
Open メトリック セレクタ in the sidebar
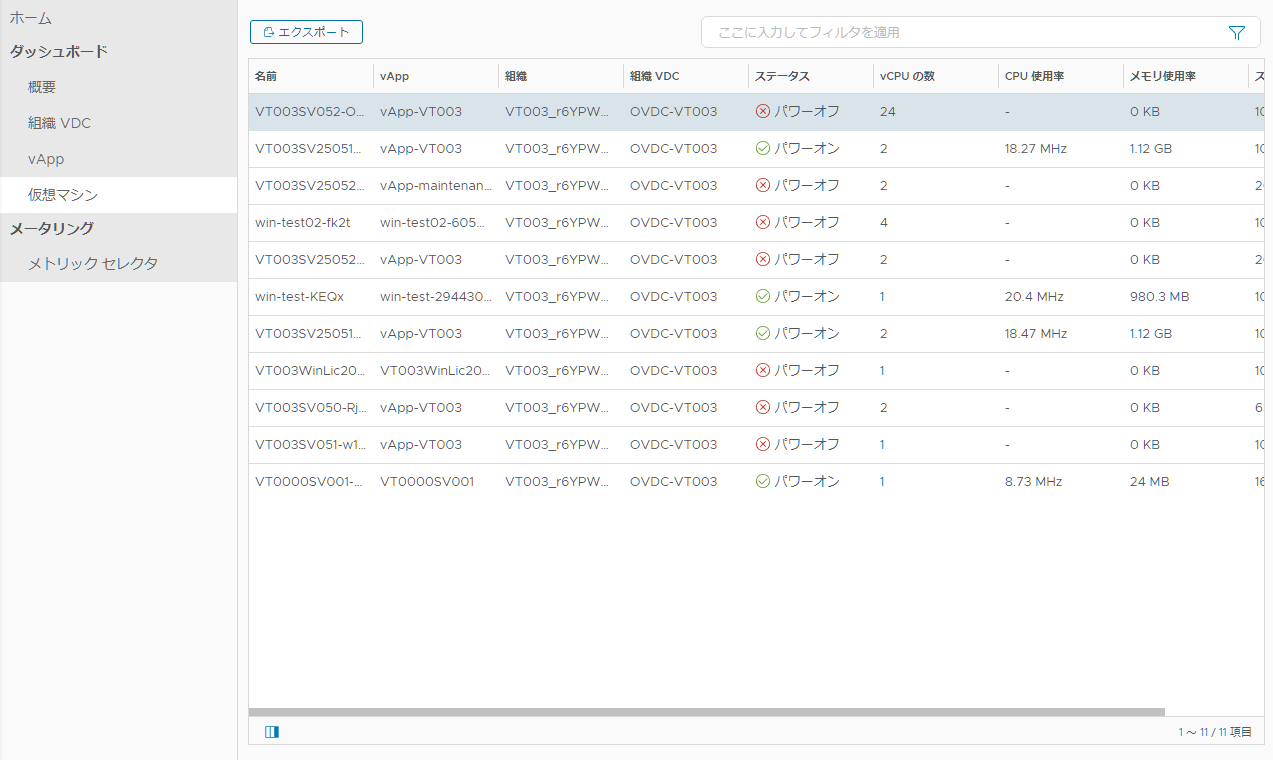pos(93,264)
